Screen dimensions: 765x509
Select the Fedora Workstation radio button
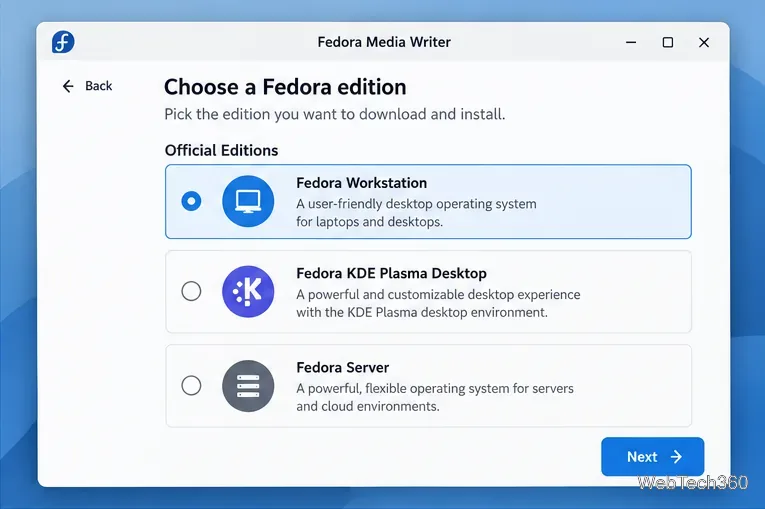click(191, 201)
